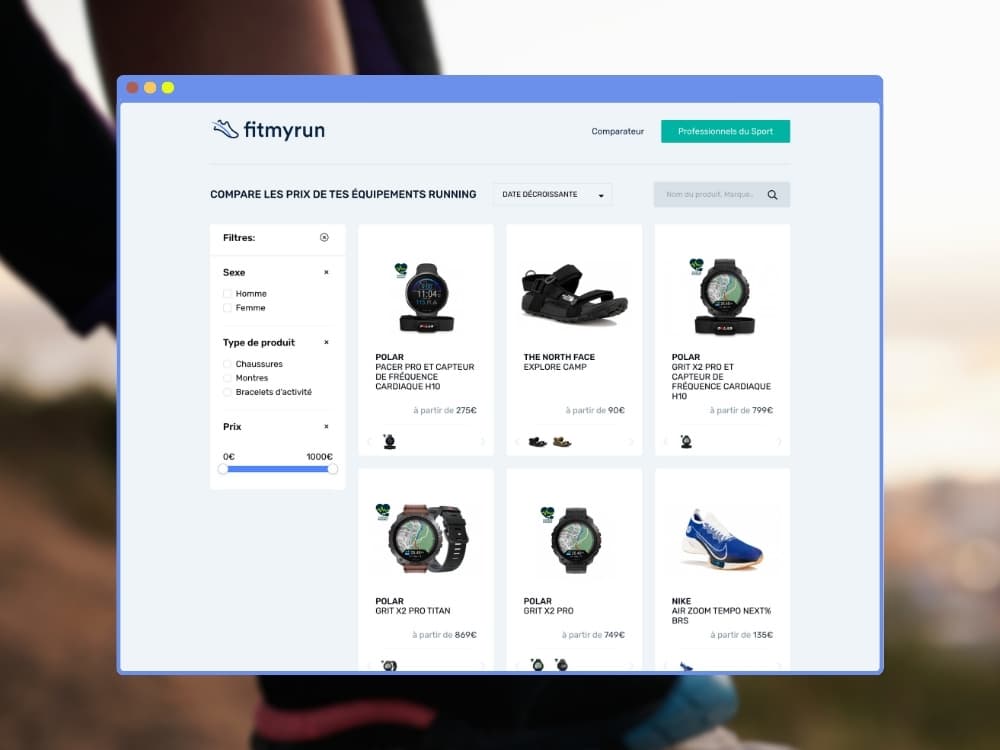Screen dimensions: 1000x750
Task: Open the Air Zoom Tempo Next% BRS title
Action: coord(721,615)
